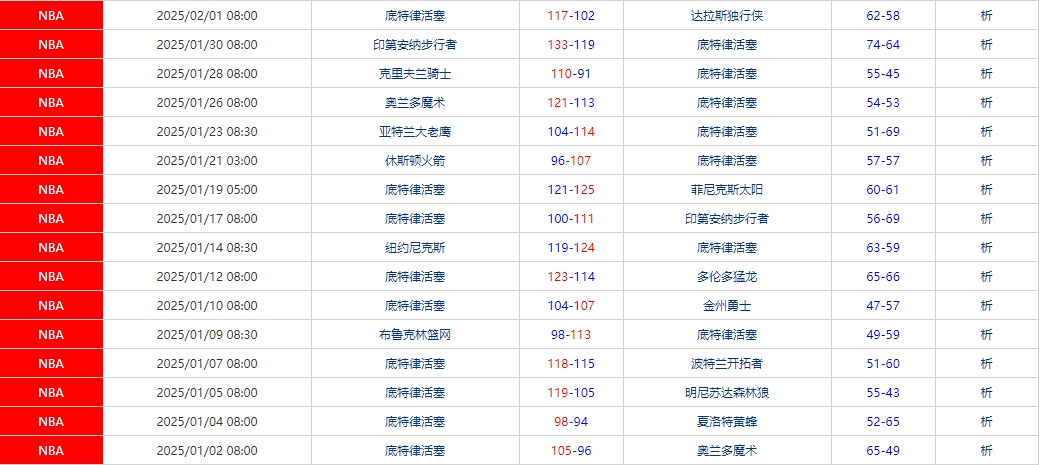Viewport: 1039px width, 465px height.
Task: Select team 纽约尼克斯
Action: click(415, 248)
